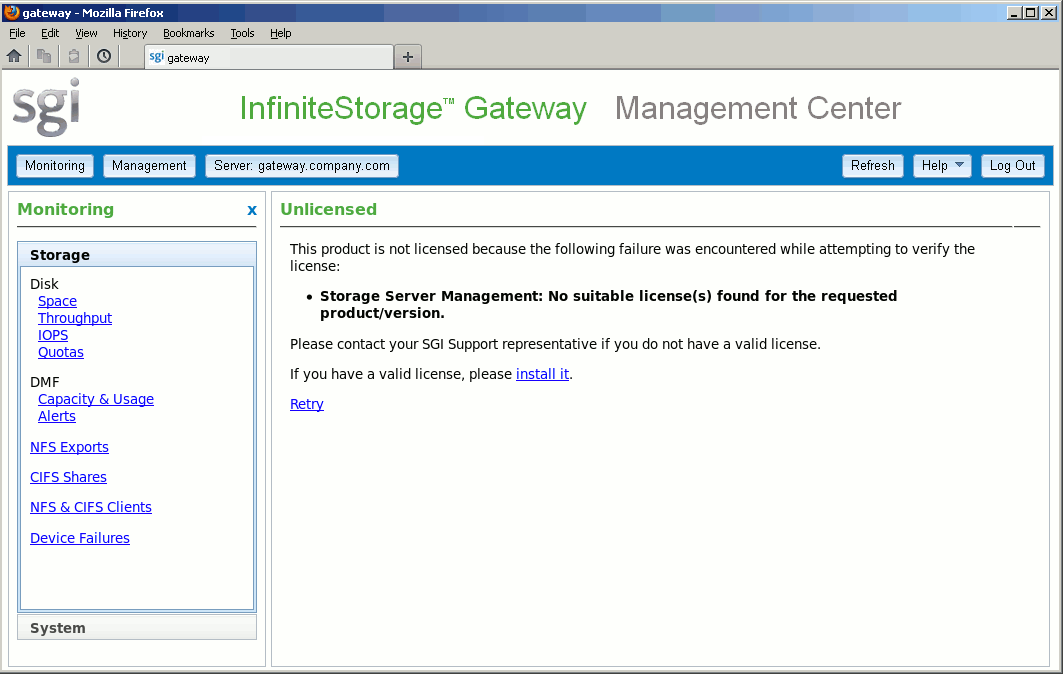
Task: Open the Firefox Help menu
Action: (x=281, y=33)
